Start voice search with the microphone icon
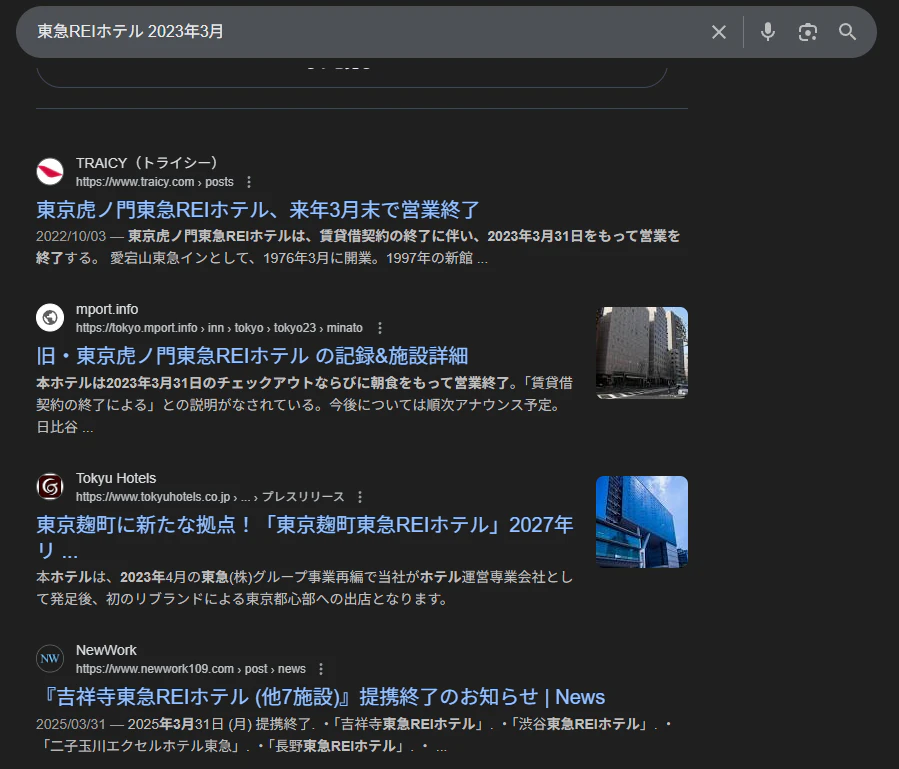899x769 pixels. [768, 32]
